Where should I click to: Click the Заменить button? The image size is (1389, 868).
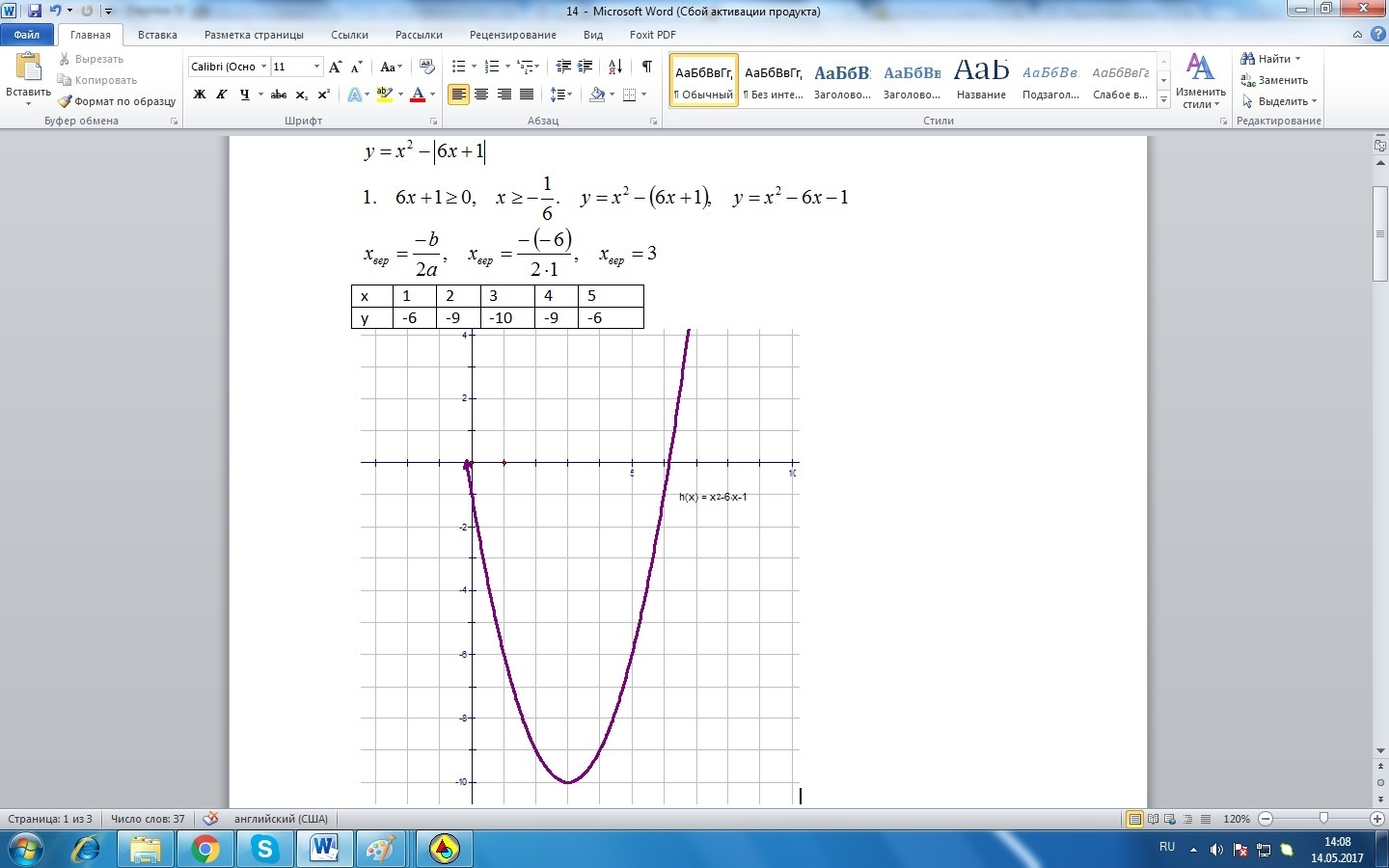(x=1275, y=80)
